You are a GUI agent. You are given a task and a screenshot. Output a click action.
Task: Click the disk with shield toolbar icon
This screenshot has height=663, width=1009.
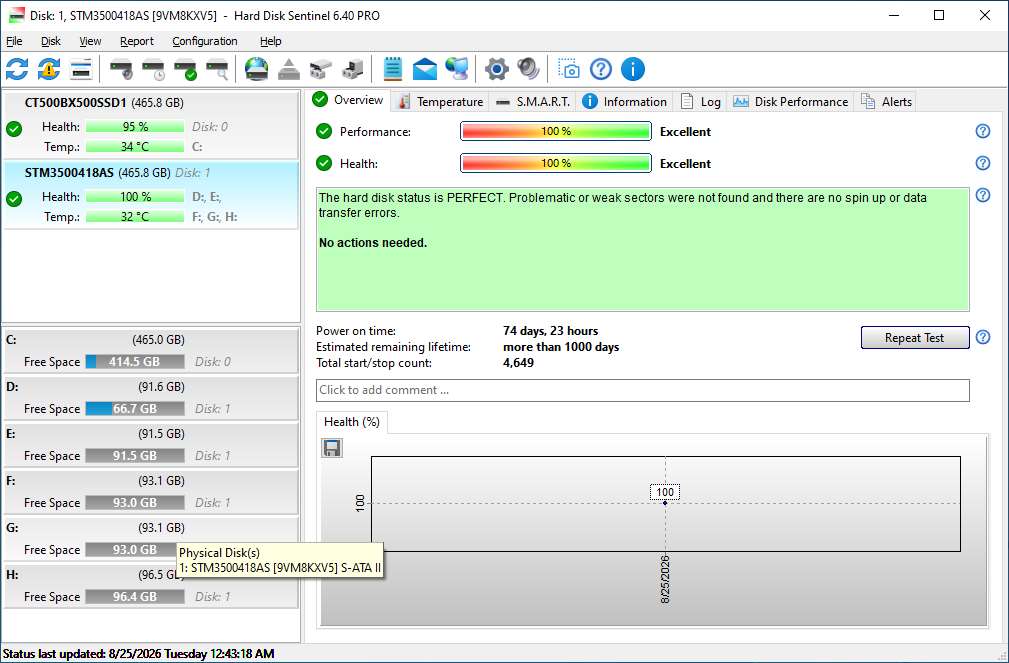121,69
